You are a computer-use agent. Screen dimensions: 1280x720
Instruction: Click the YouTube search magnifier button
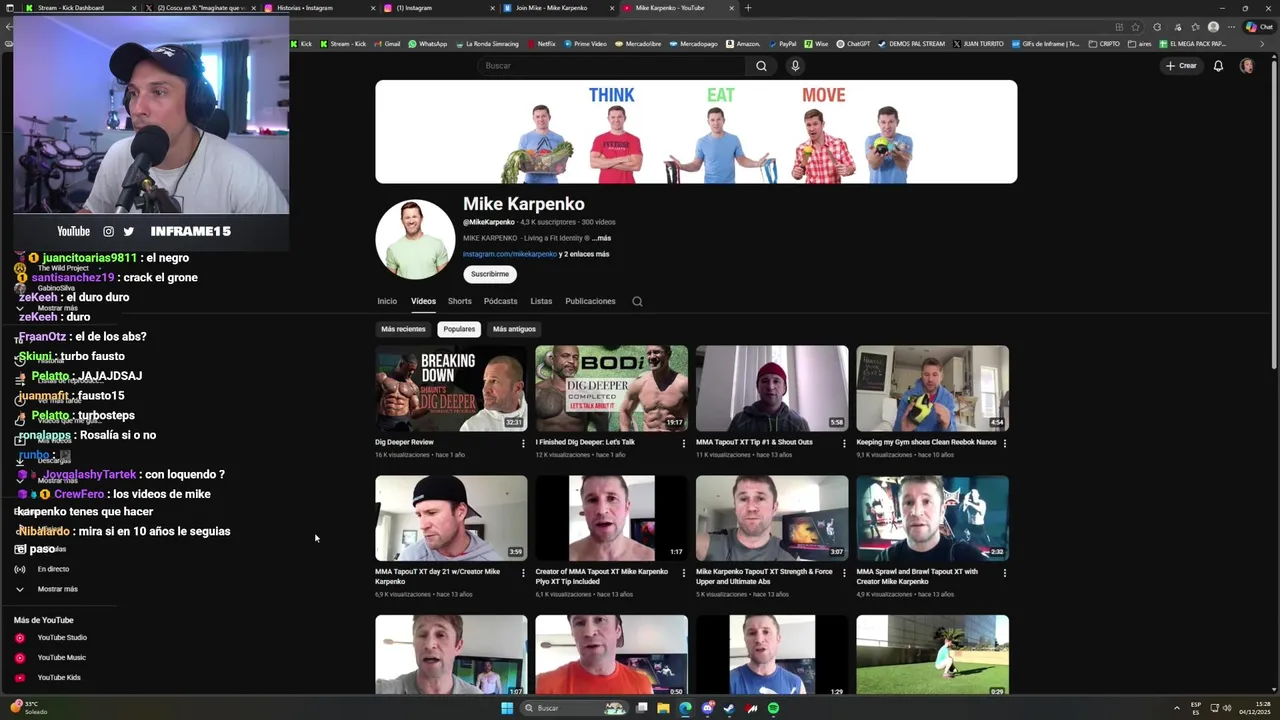tap(761, 66)
